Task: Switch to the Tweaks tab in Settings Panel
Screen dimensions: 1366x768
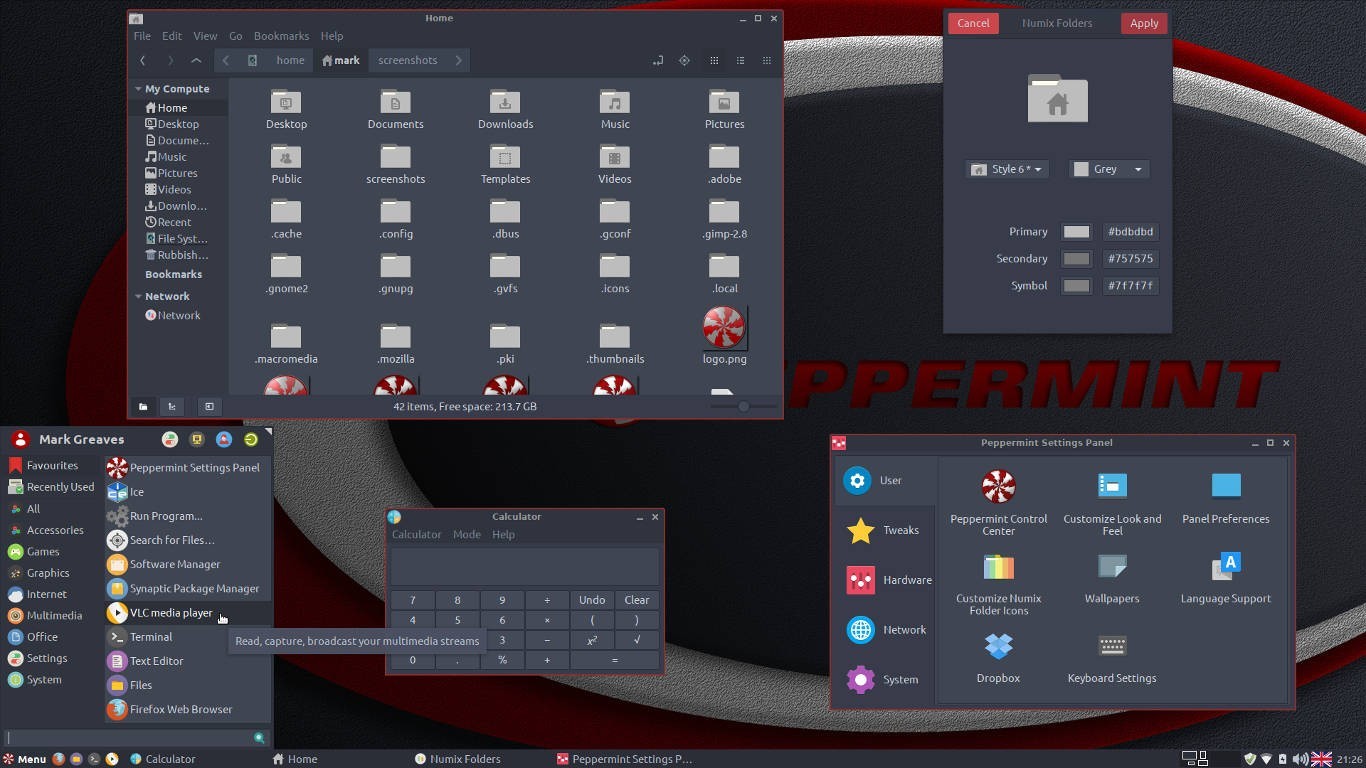Action: 886,530
